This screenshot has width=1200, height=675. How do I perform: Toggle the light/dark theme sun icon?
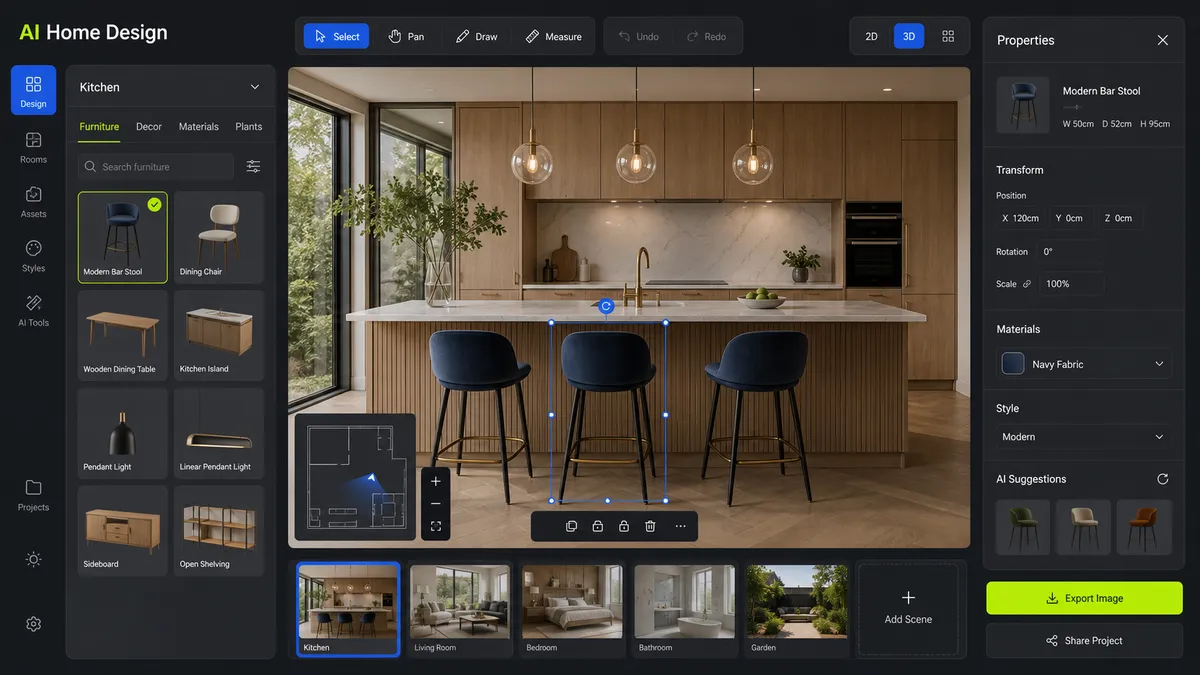(33, 559)
